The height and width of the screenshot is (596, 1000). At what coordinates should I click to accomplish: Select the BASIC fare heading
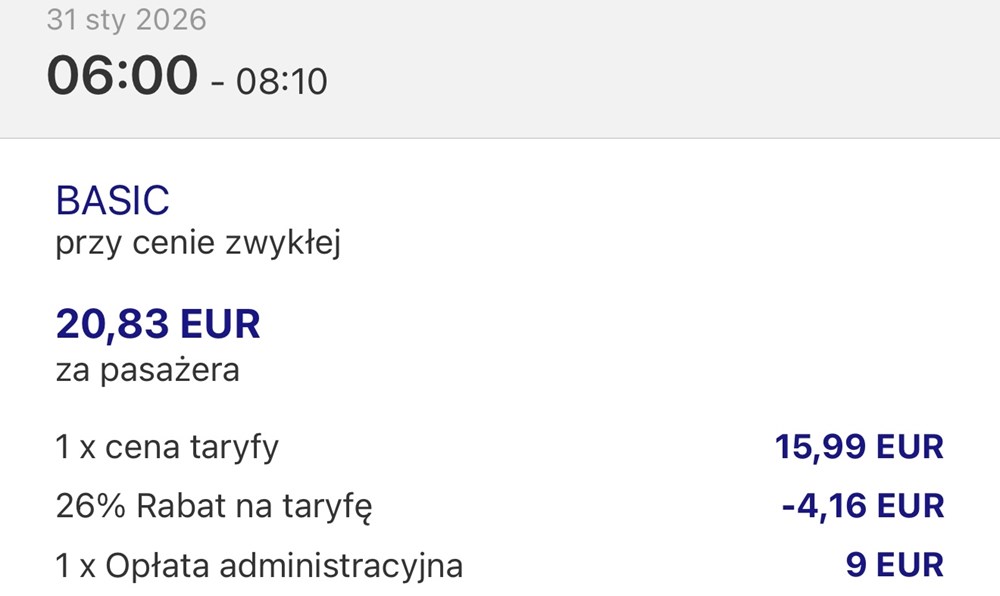[x=113, y=201]
